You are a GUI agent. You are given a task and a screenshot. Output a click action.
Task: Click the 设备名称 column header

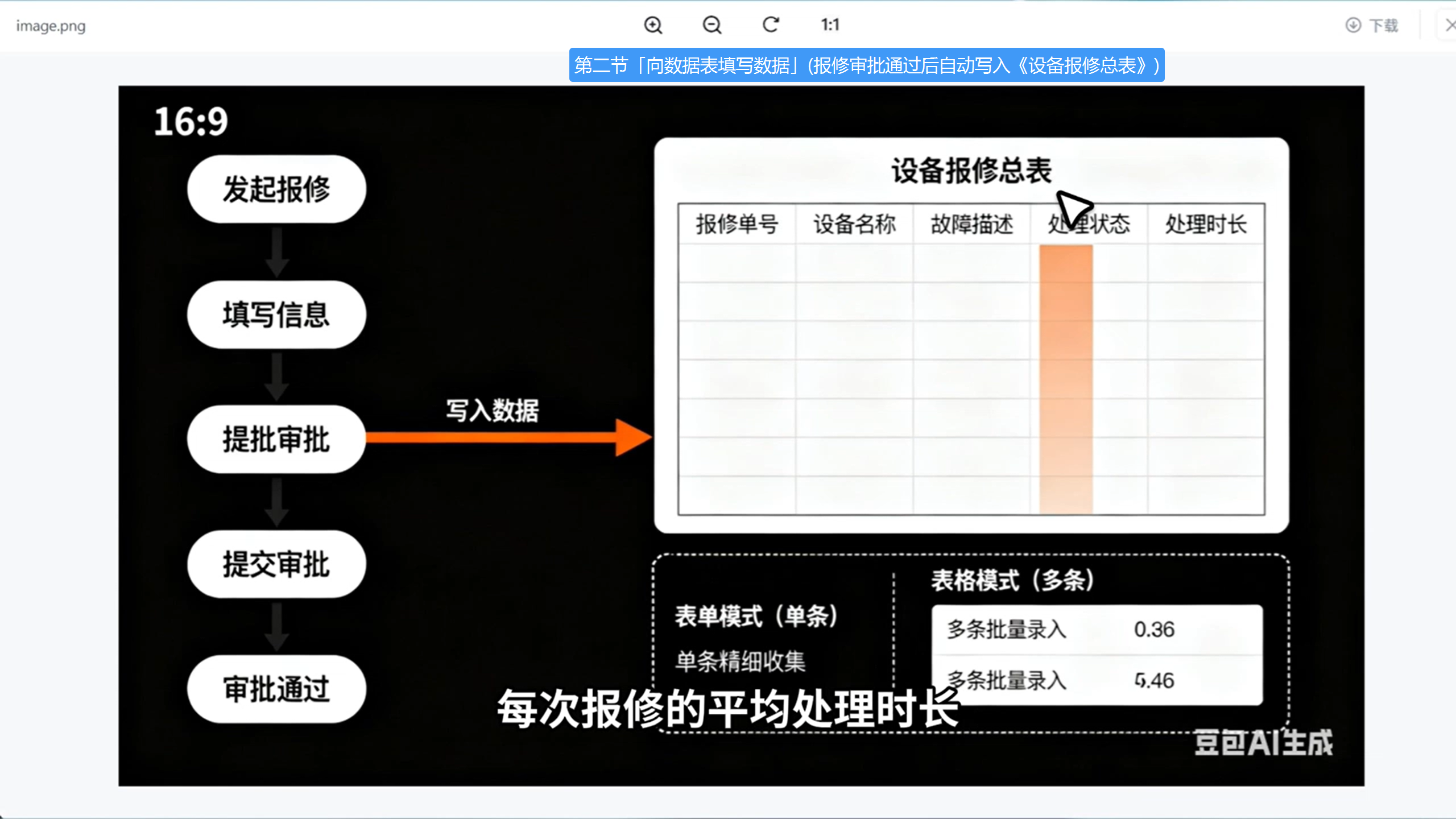tap(854, 224)
